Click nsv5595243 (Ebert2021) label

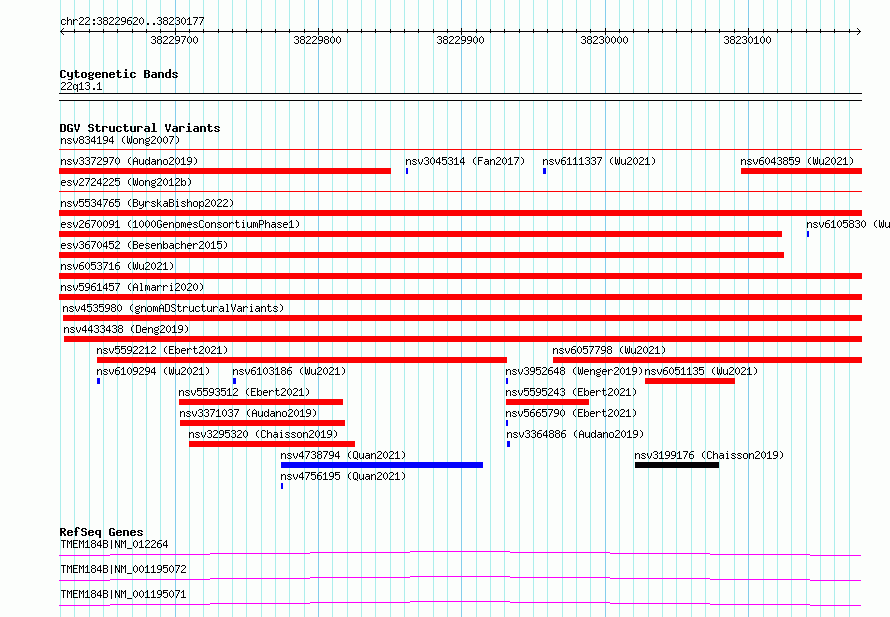[x=571, y=392]
